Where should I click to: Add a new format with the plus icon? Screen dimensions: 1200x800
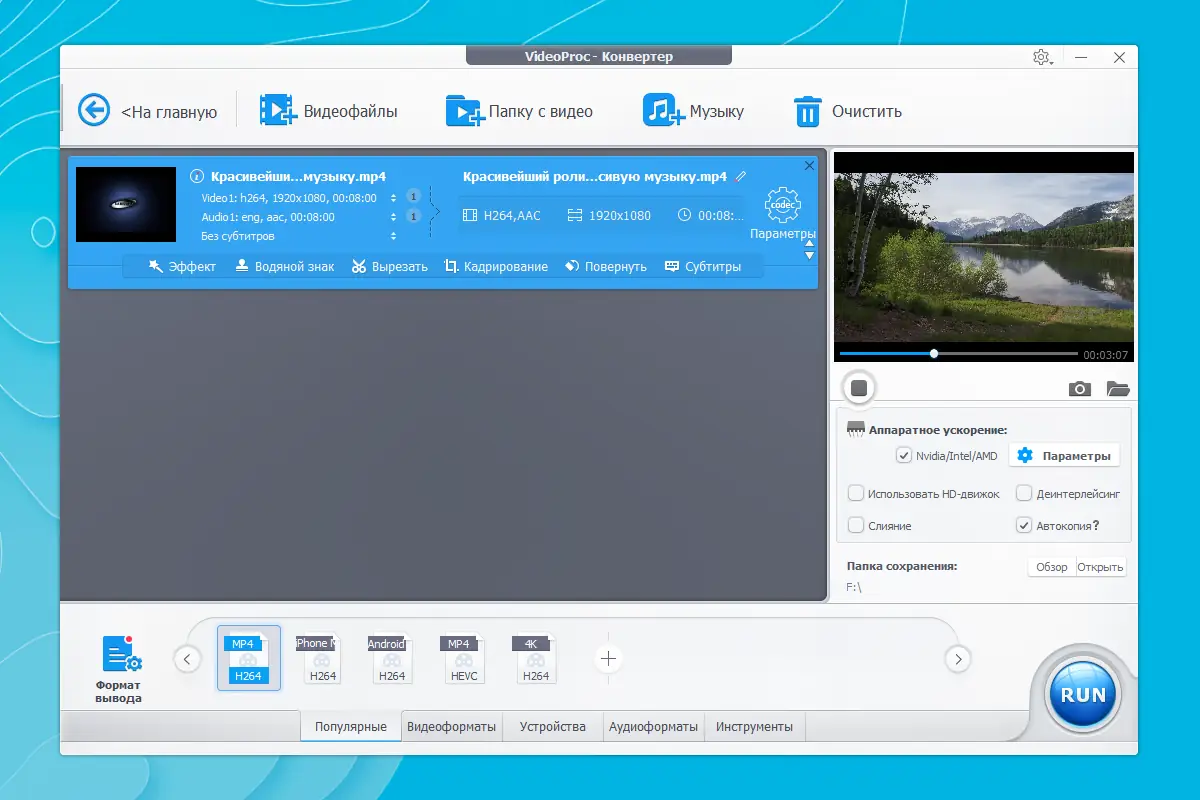[x=608, y=658]
